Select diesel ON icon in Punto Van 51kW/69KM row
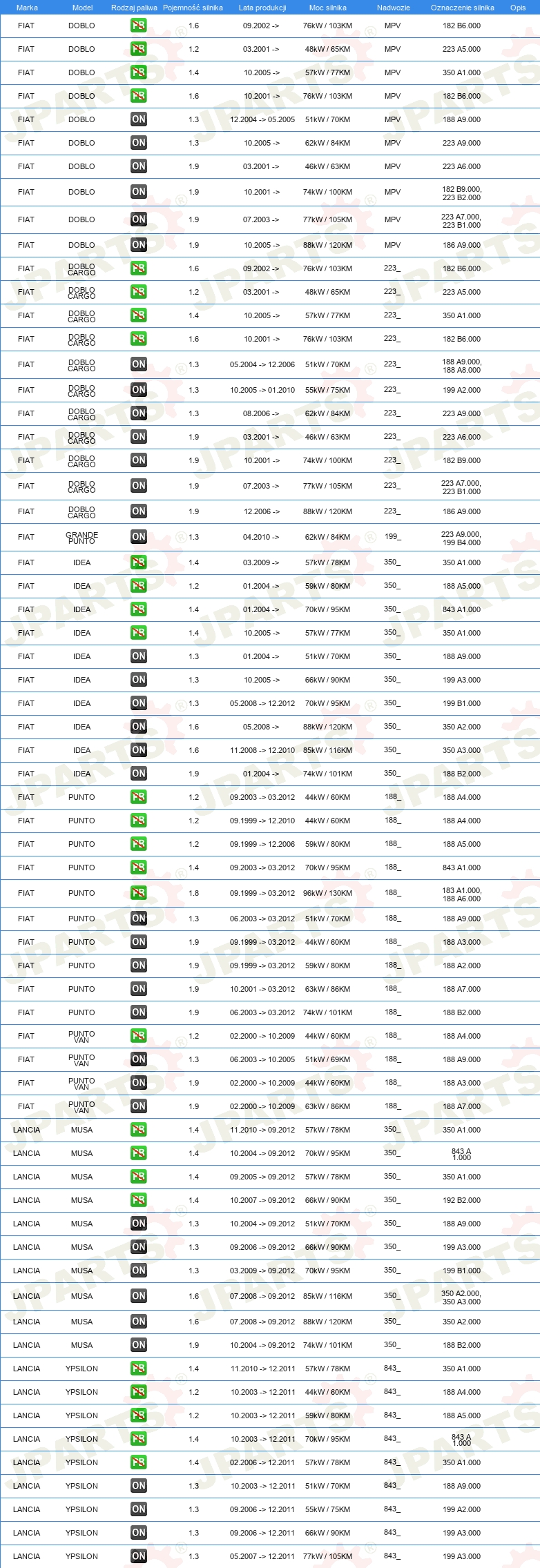Image resolution: width=540 pixels, height=1568 pixels. (139, 1059)
